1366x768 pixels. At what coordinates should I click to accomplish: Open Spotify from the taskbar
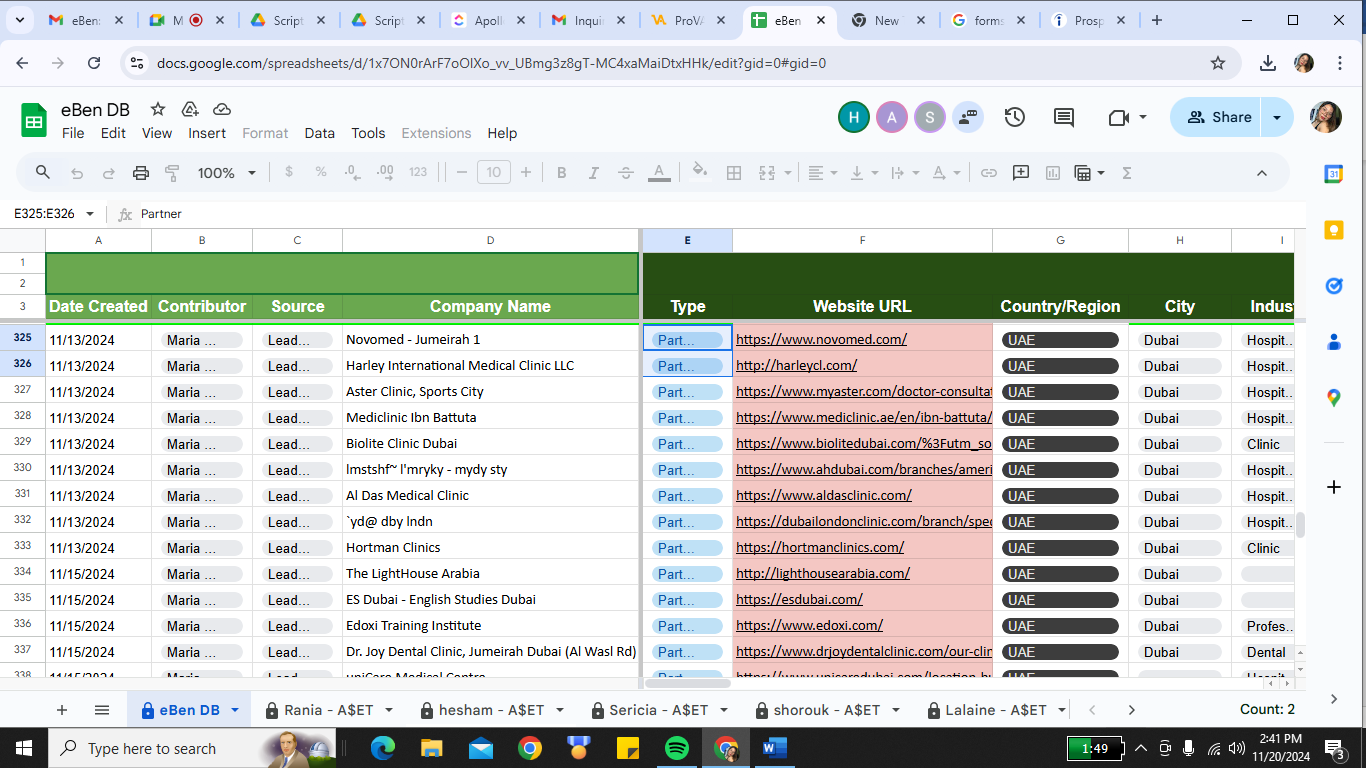click(677, 748)
